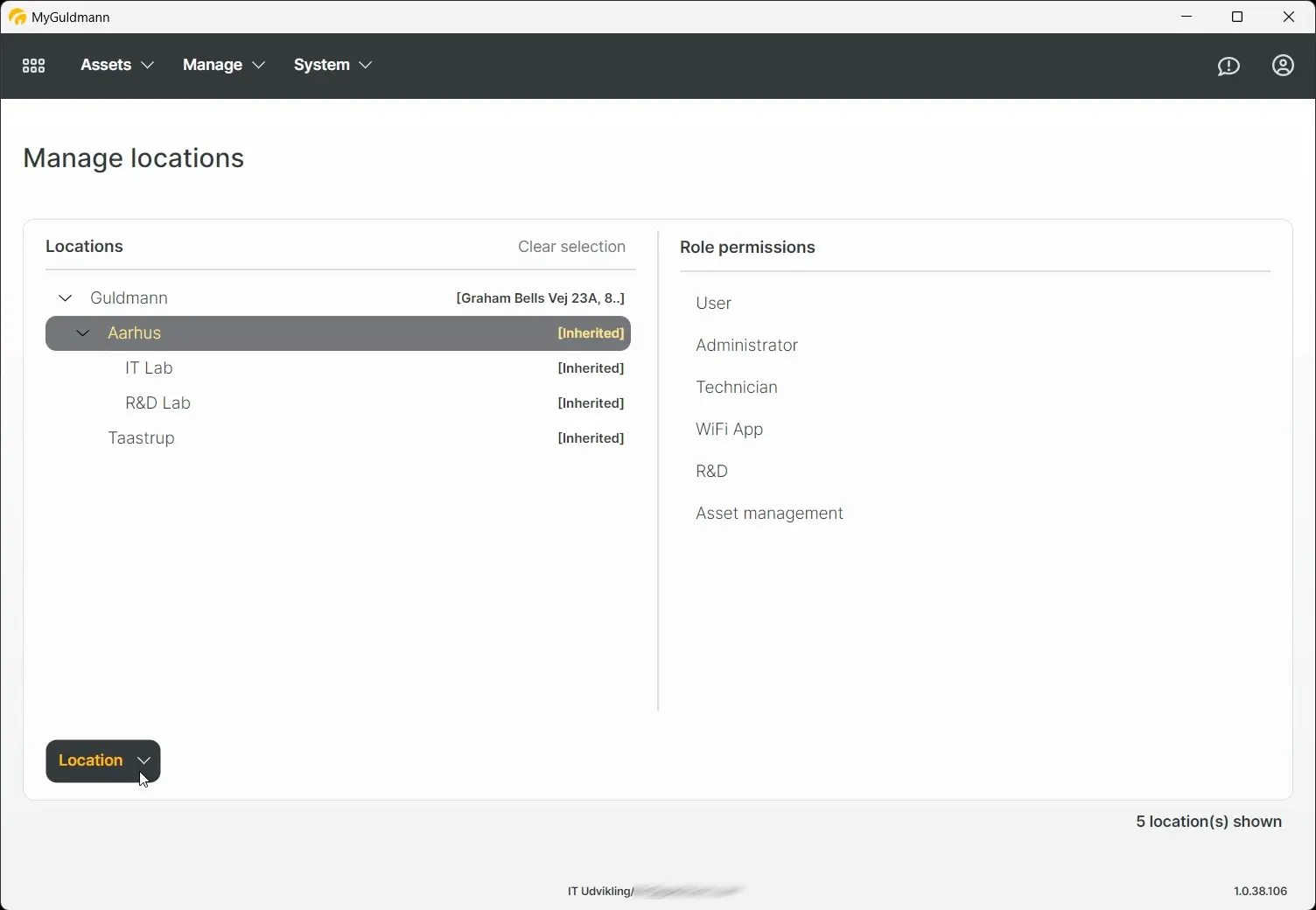Open the user profile icon
This screenshot has width=1316, height=910.
[1283, 66]
